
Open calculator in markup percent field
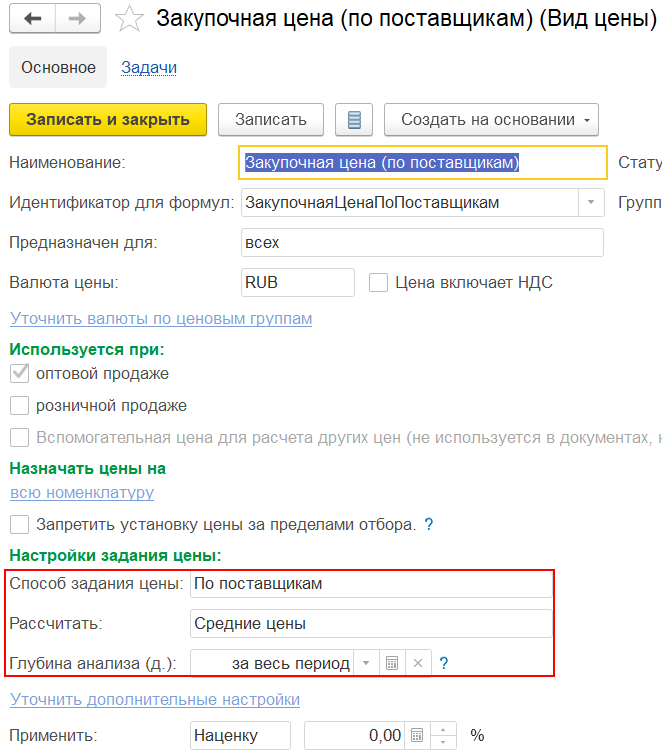tap(419, 736)
